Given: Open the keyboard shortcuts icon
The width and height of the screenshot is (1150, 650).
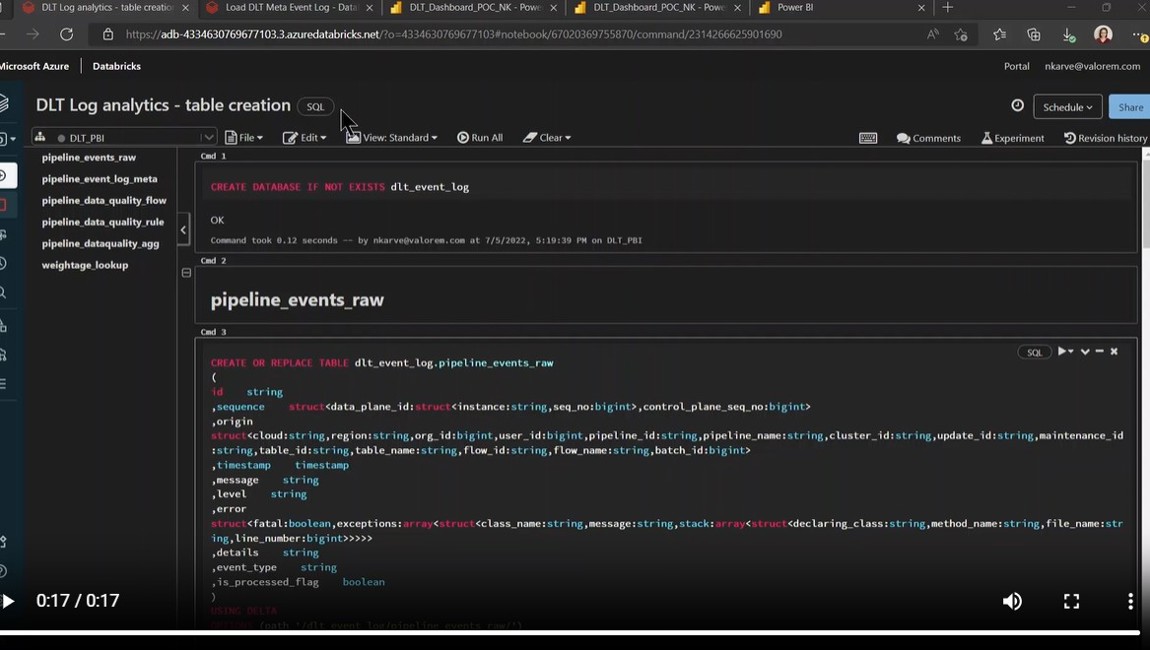Looking at the screenshot, I should (868, 138).
